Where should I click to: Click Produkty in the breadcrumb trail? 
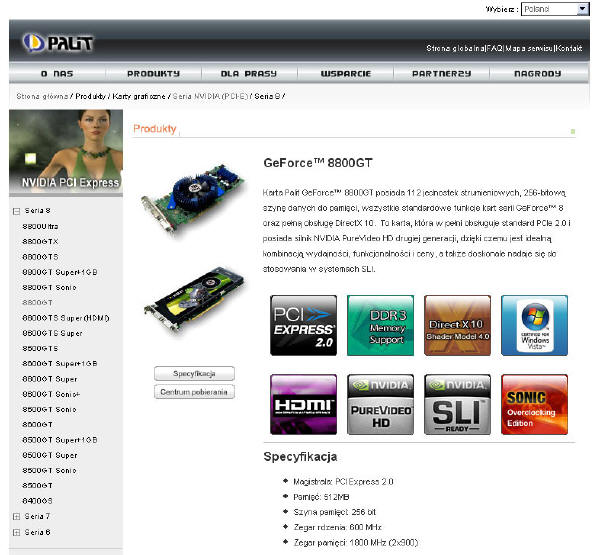click(90, 96)
